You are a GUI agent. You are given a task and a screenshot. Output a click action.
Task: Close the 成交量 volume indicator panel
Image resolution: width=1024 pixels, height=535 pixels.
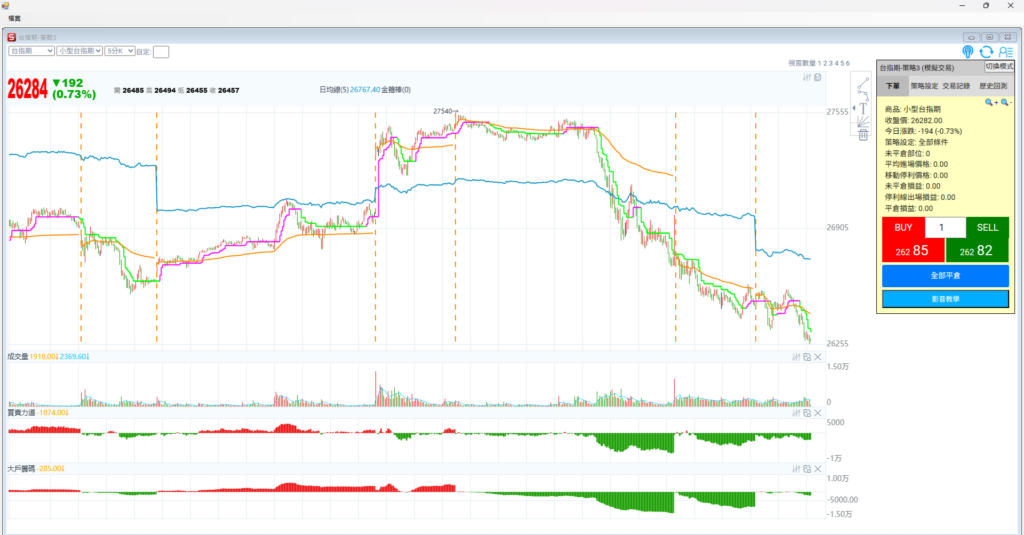817,357
